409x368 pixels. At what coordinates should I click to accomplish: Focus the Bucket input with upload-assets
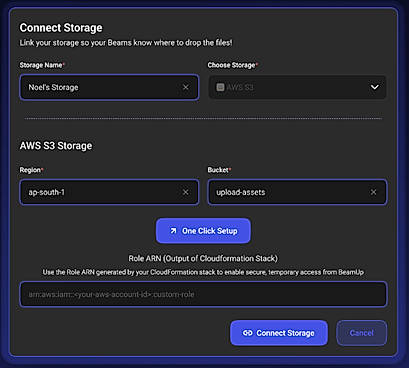tap(297, 192)
